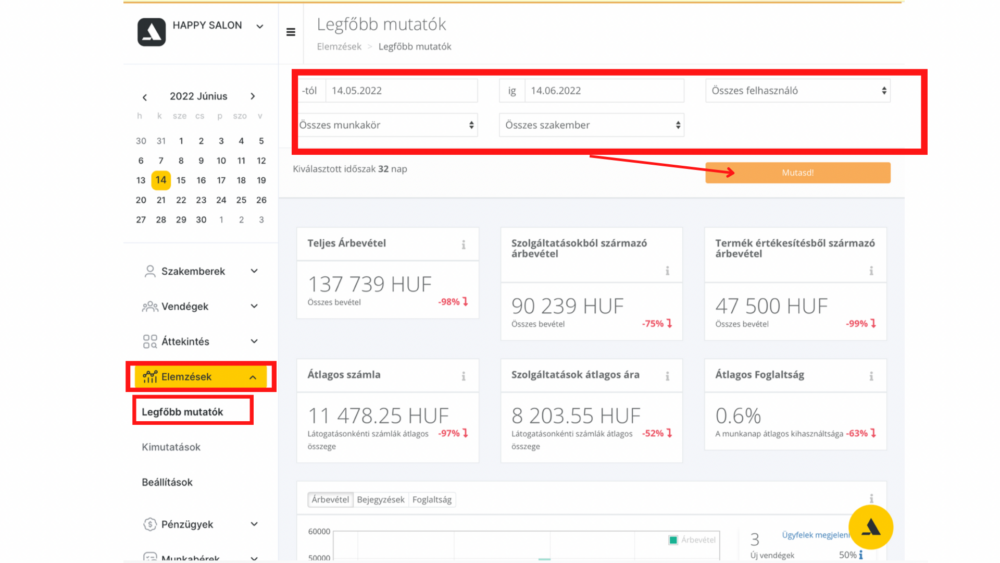Click the Áttekintés grid icon
Viewport: 1000px width, 563px height.
point(150,342)
